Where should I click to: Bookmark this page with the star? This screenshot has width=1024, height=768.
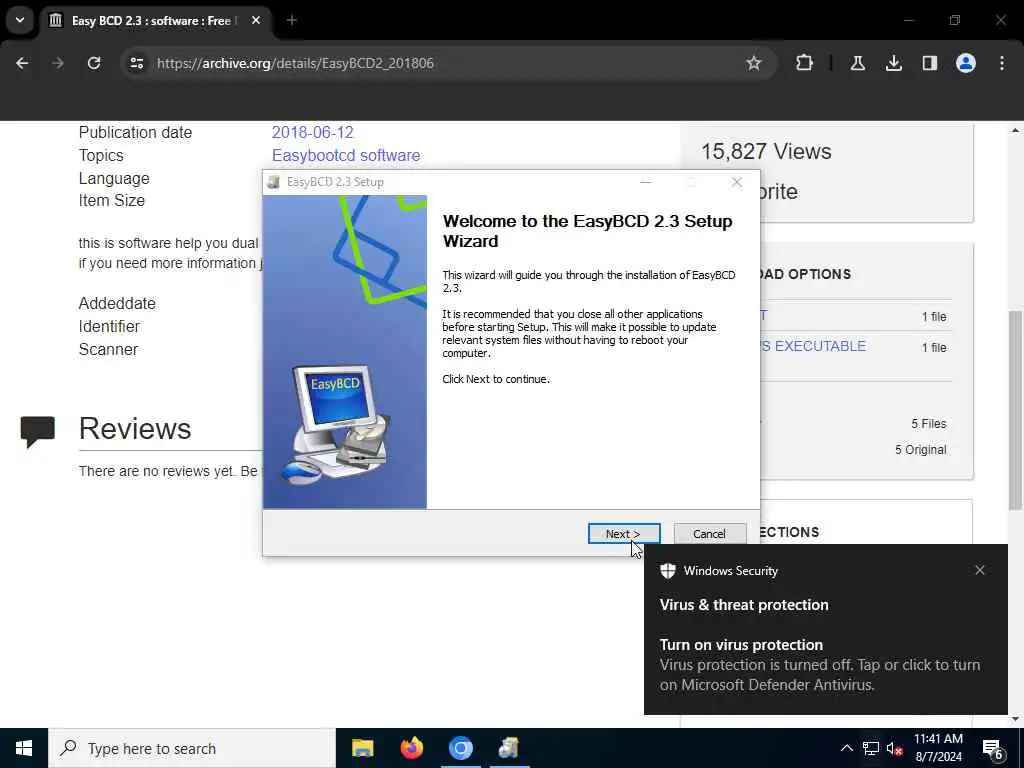pyautogui.click(x=754, y=63)
